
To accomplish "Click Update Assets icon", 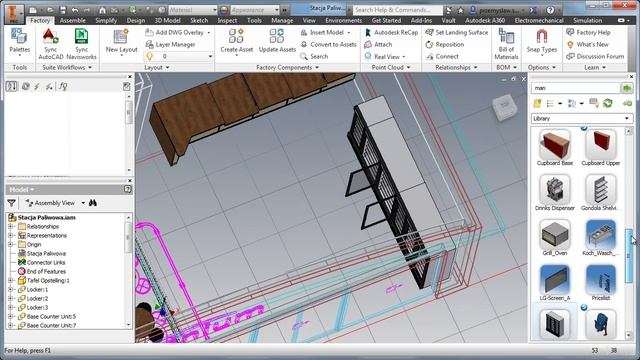I will [277, 36].
